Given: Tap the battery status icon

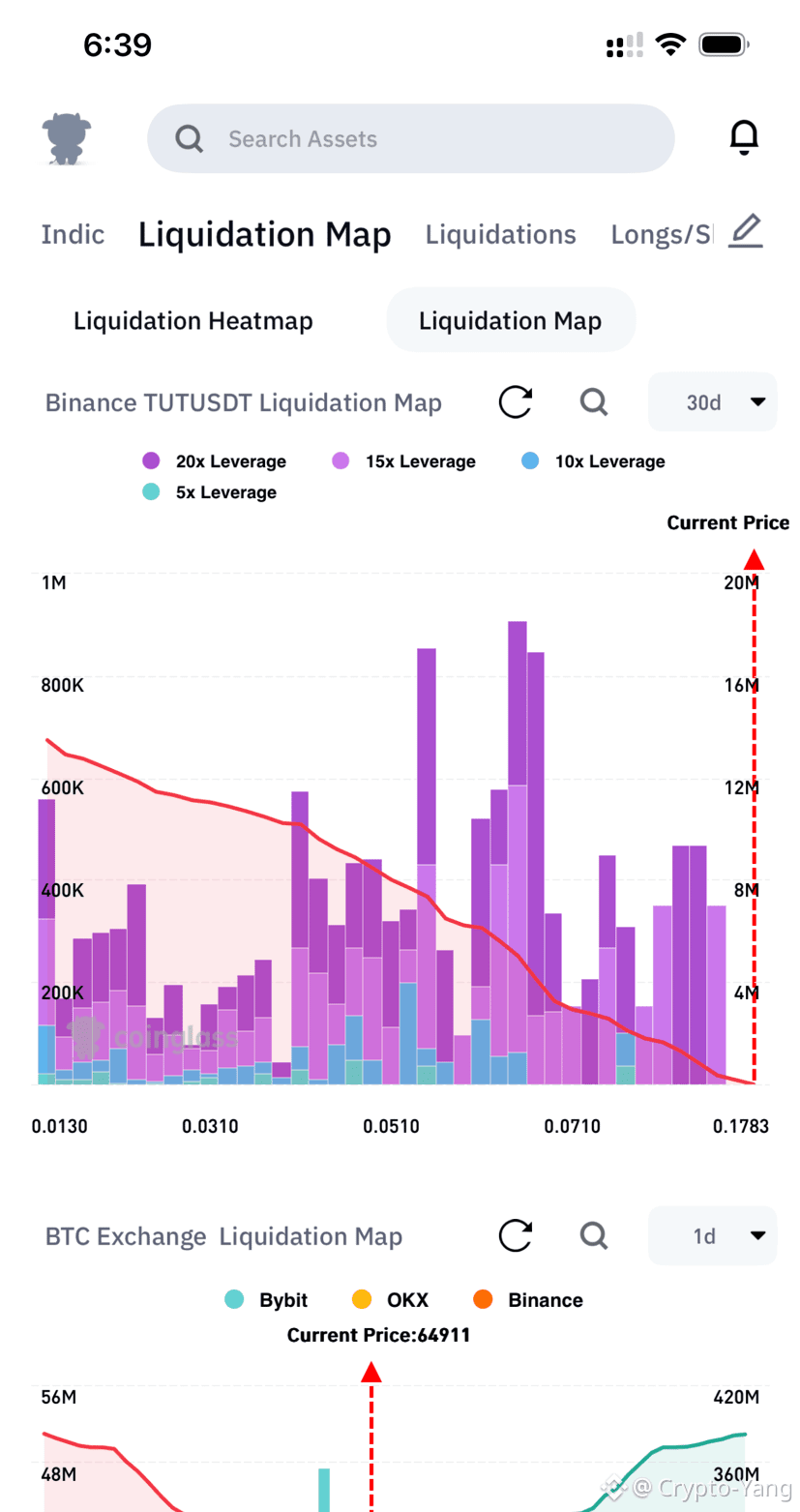Looking at the screenshot, I should (x=726, y=44).
